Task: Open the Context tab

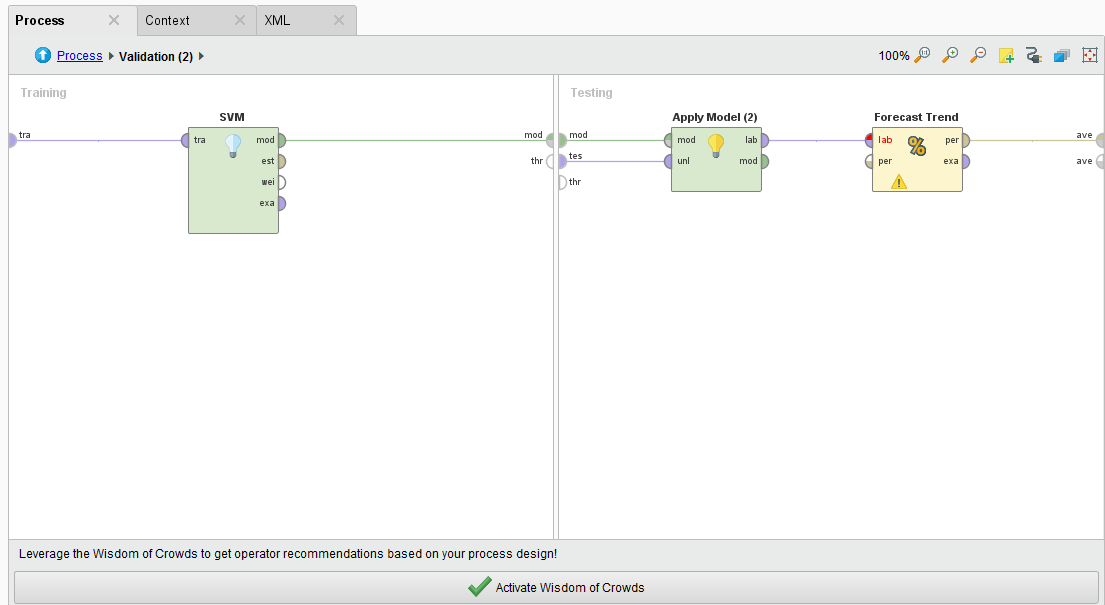Action: click(x=165, y=19)
